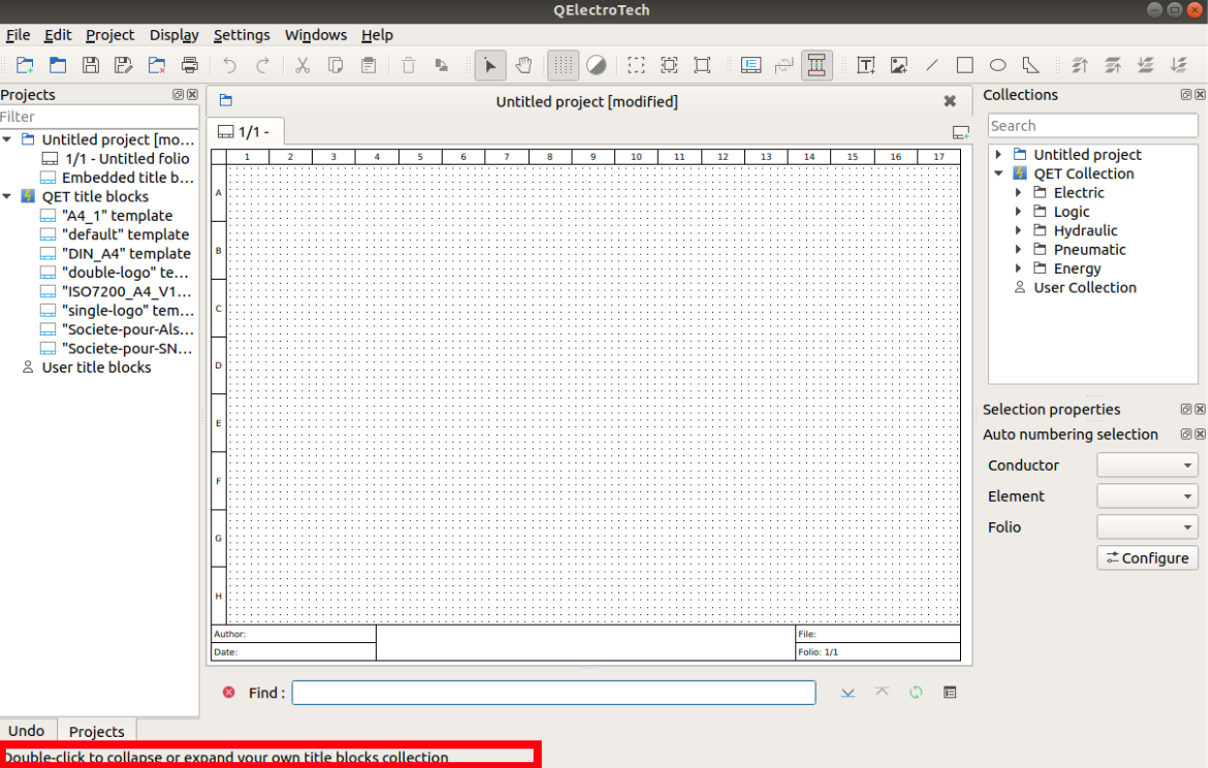Open the Settings menu
The image size is (1208, 768).
[242, 35]
